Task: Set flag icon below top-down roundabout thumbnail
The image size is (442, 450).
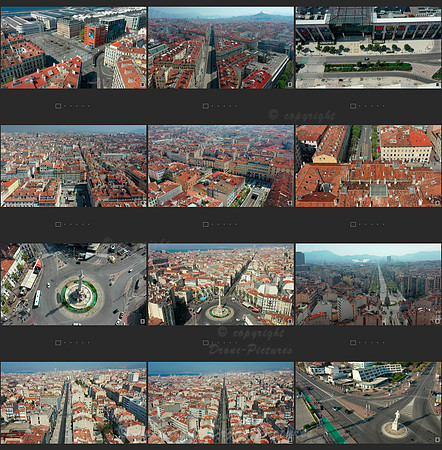Action: pos(58,342)
